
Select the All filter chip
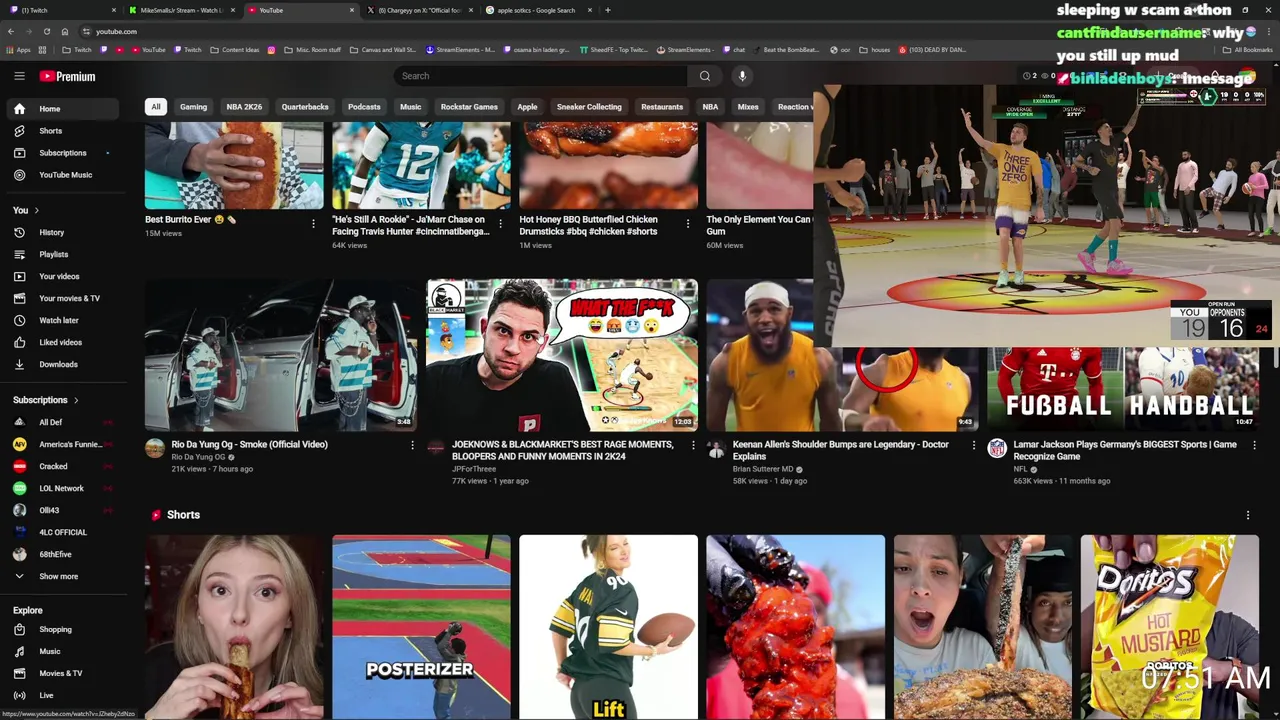pyautogui.click(x=155, y=107)
